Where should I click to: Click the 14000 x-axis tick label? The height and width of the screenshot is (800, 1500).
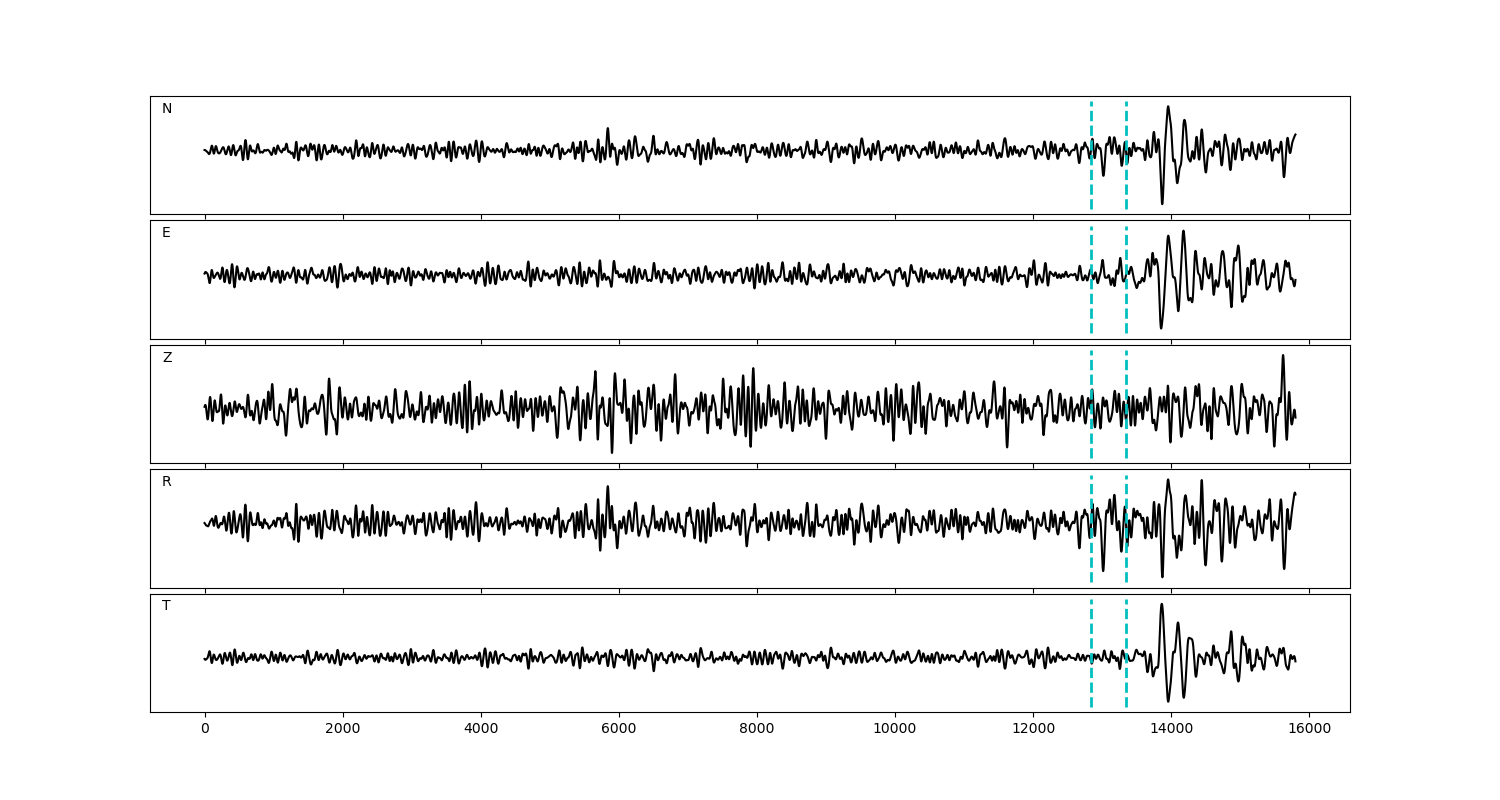click(x=1171, y=730)
